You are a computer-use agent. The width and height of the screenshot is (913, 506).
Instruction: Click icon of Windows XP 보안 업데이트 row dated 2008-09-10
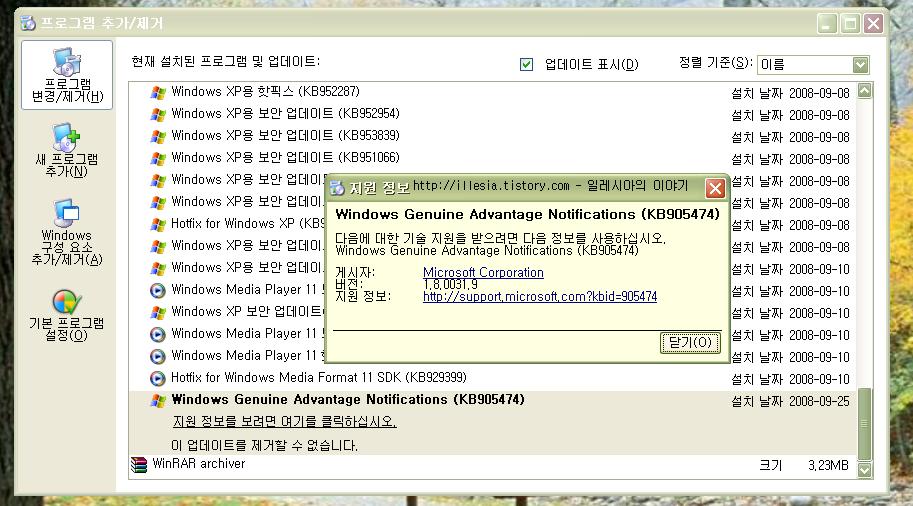158,312
